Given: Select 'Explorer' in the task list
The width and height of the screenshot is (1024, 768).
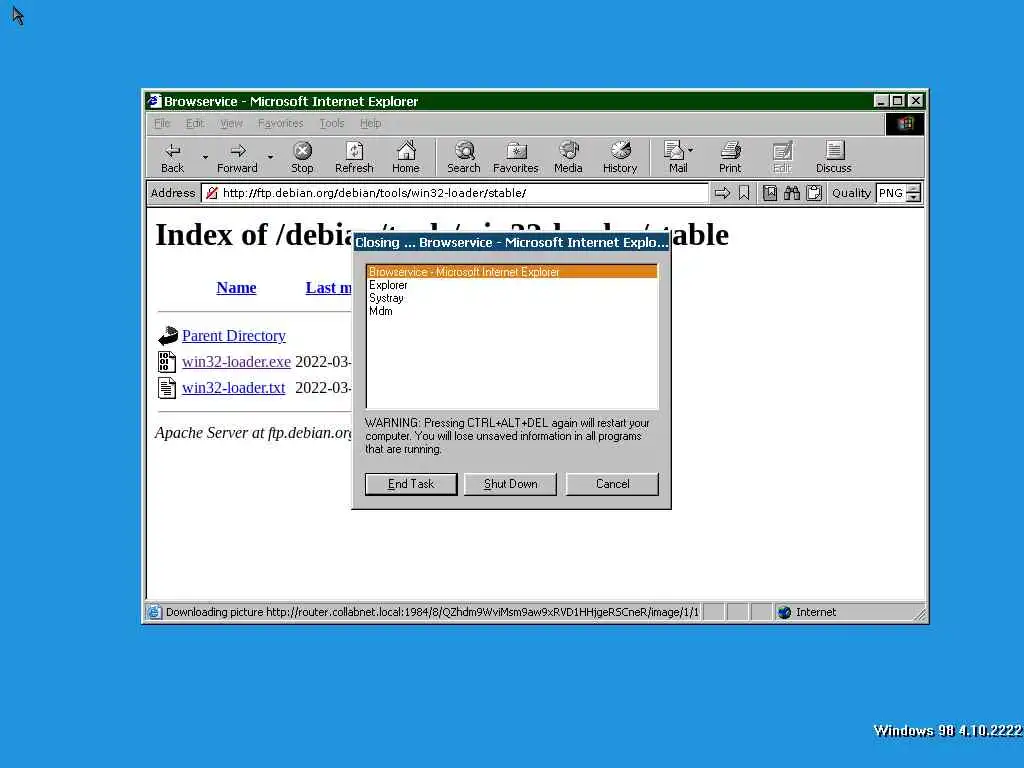Looking at the screenshot, I should (x=512, y=285).
